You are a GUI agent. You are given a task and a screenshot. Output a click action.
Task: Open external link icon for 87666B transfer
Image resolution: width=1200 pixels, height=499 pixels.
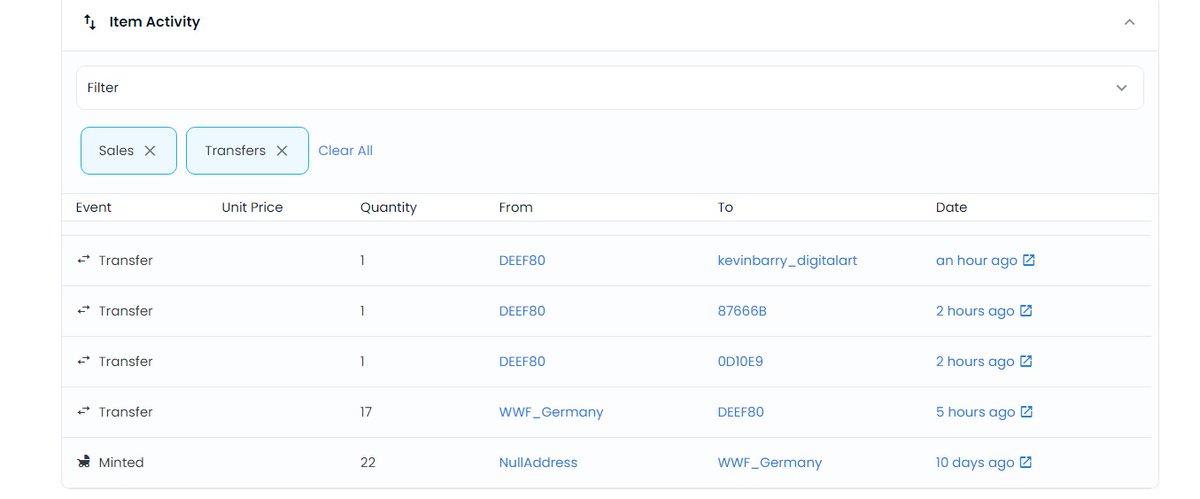point(1025,311)
